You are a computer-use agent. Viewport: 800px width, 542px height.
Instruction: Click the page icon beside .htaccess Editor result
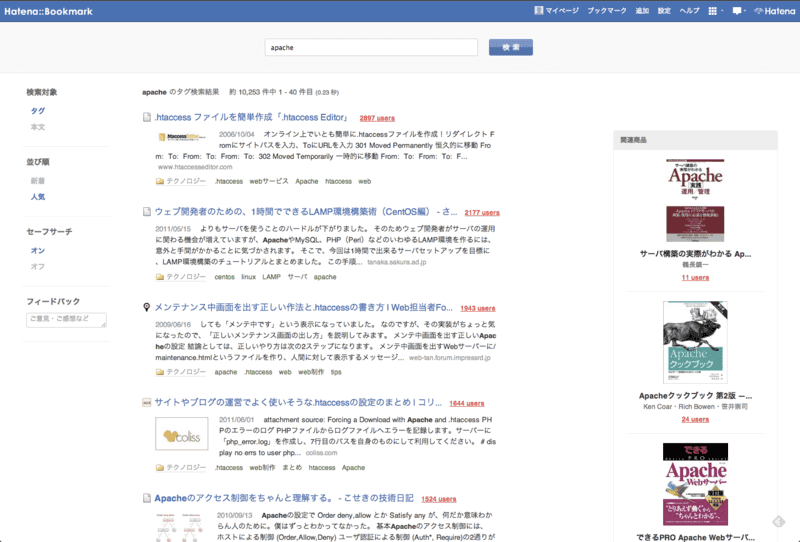147,117
